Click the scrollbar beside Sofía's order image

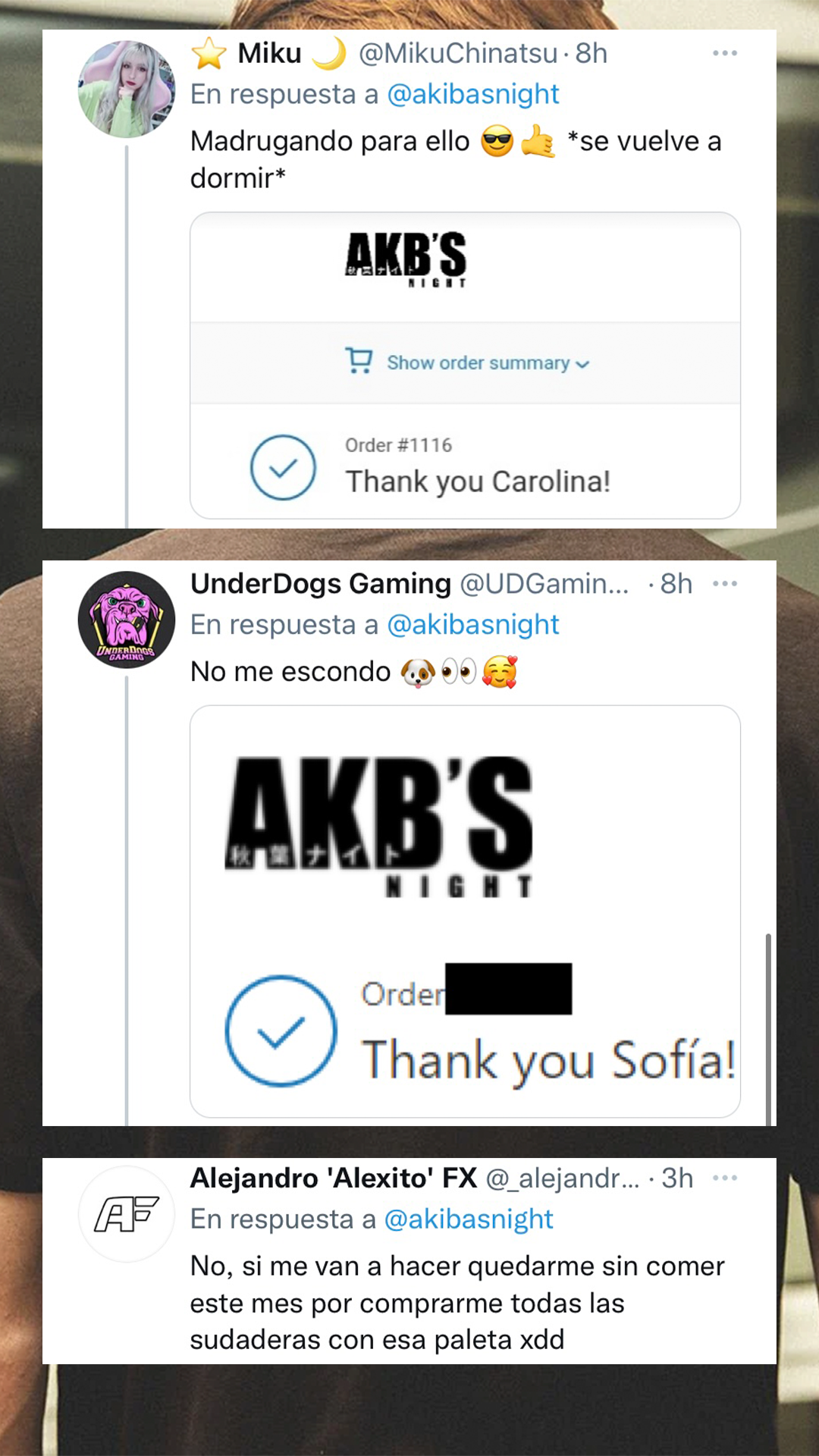[768, 1030]
